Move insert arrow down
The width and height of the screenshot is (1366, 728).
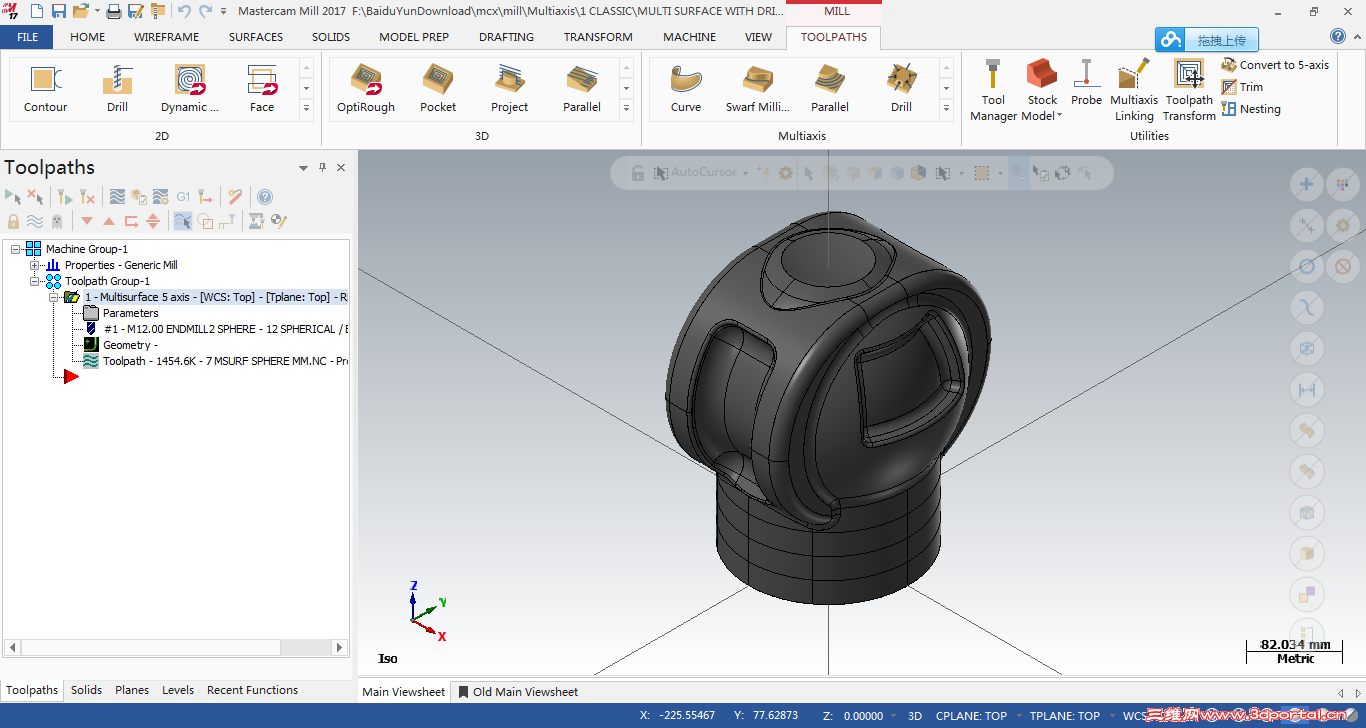pyautogui.click(x=87, y=221)
